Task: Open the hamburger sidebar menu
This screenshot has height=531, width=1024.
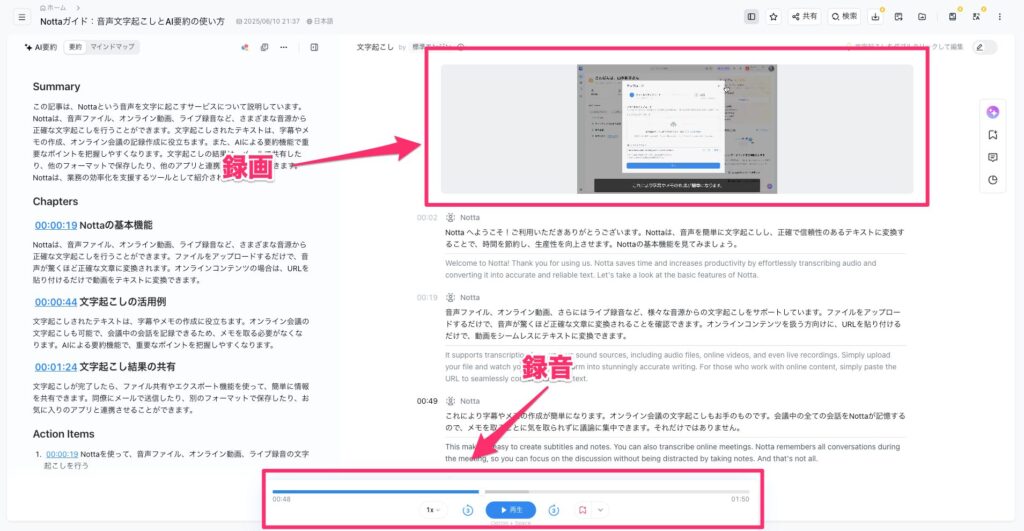Action: (x=22, y=17)
